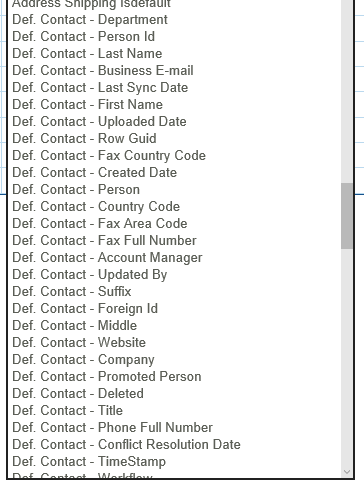Click the list scrollbar thumb
Image resolution: width=364 pixels, height=486 pixels.
pos(347,216)
